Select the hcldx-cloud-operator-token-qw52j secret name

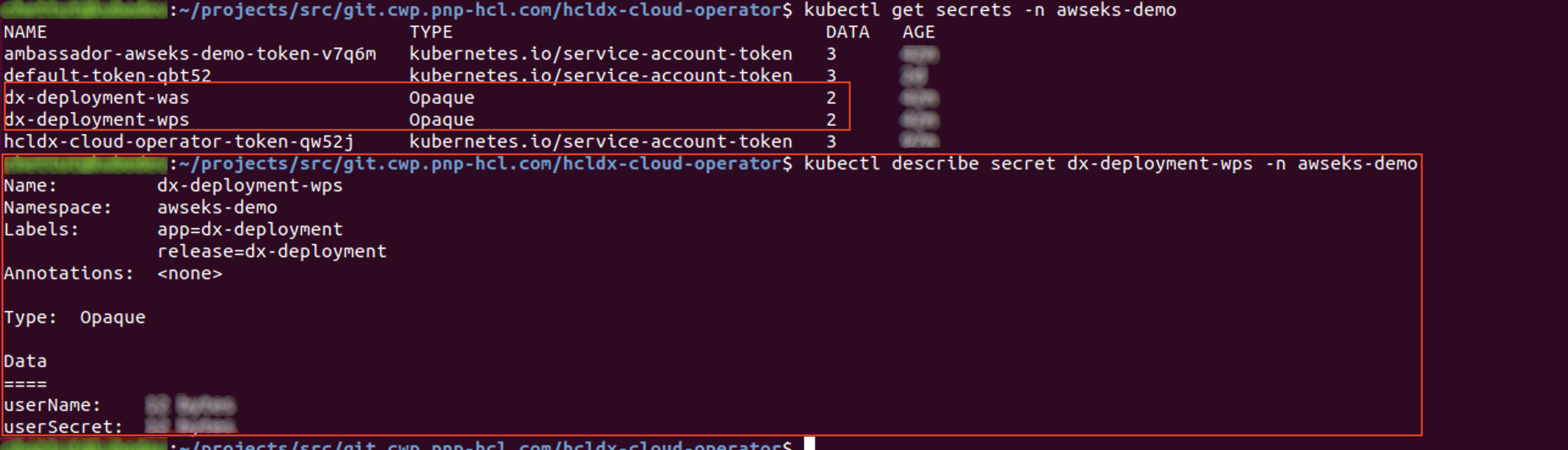178,142
